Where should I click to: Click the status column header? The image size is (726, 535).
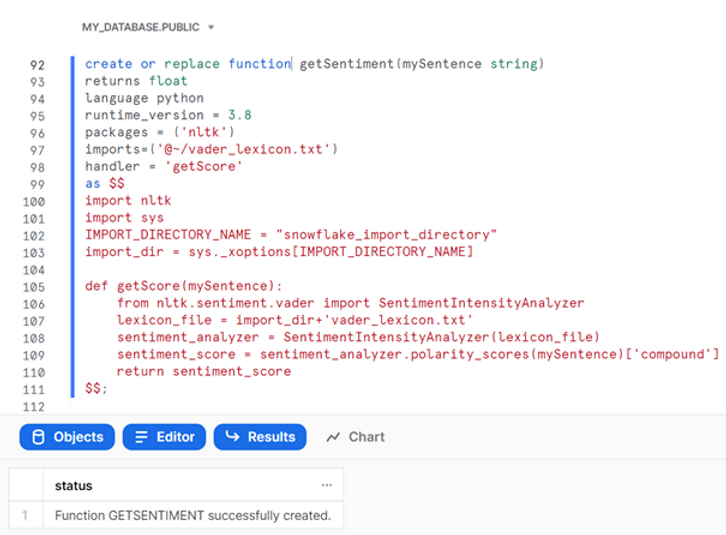click(x=74, y=486)
